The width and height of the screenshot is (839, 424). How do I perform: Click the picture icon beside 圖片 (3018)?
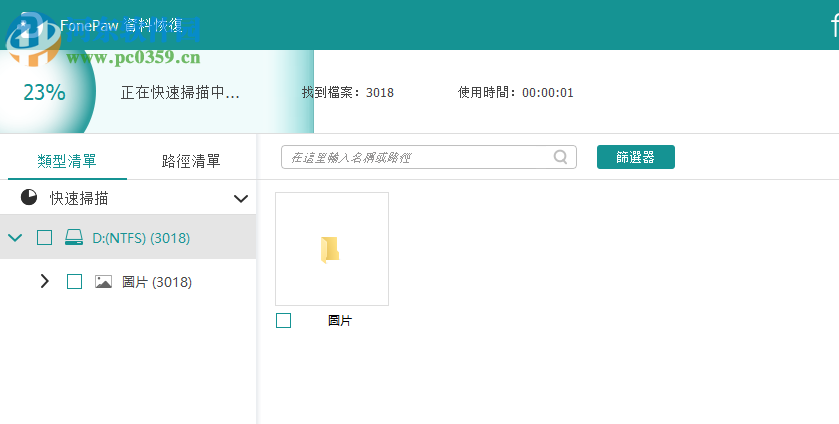coord(103,282)
